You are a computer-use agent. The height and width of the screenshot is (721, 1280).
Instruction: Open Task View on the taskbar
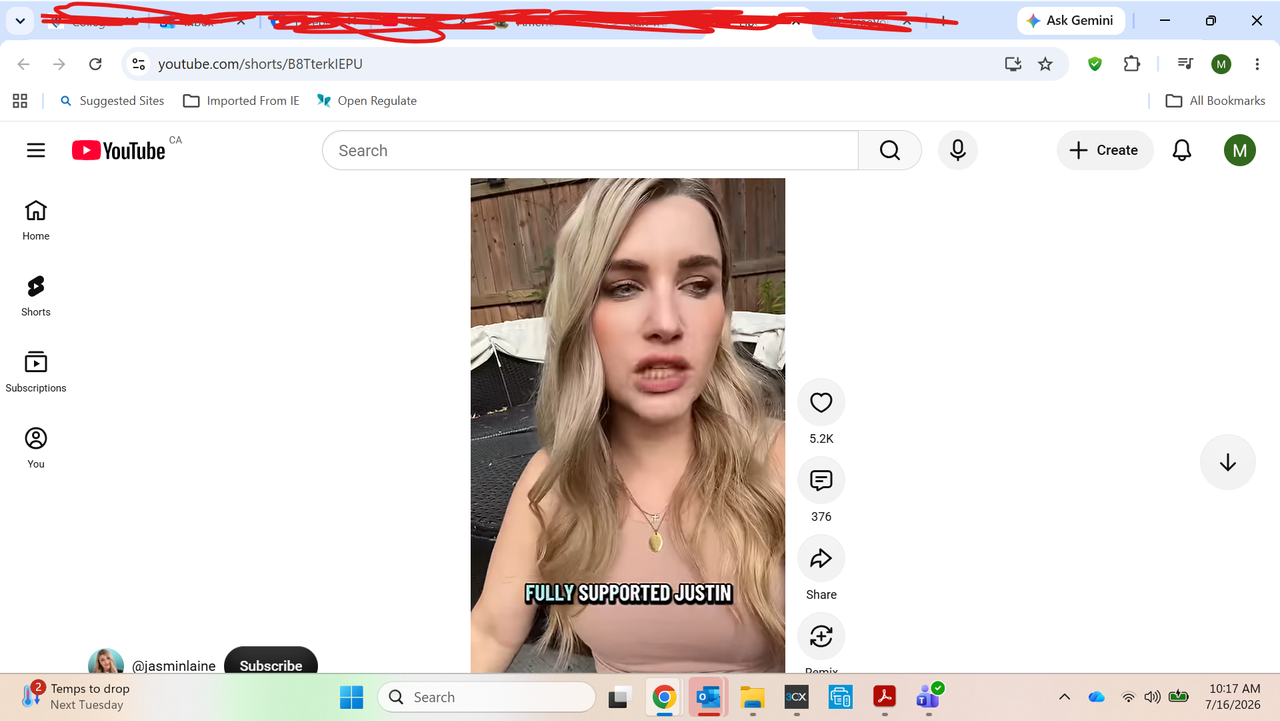coord(620,697)
